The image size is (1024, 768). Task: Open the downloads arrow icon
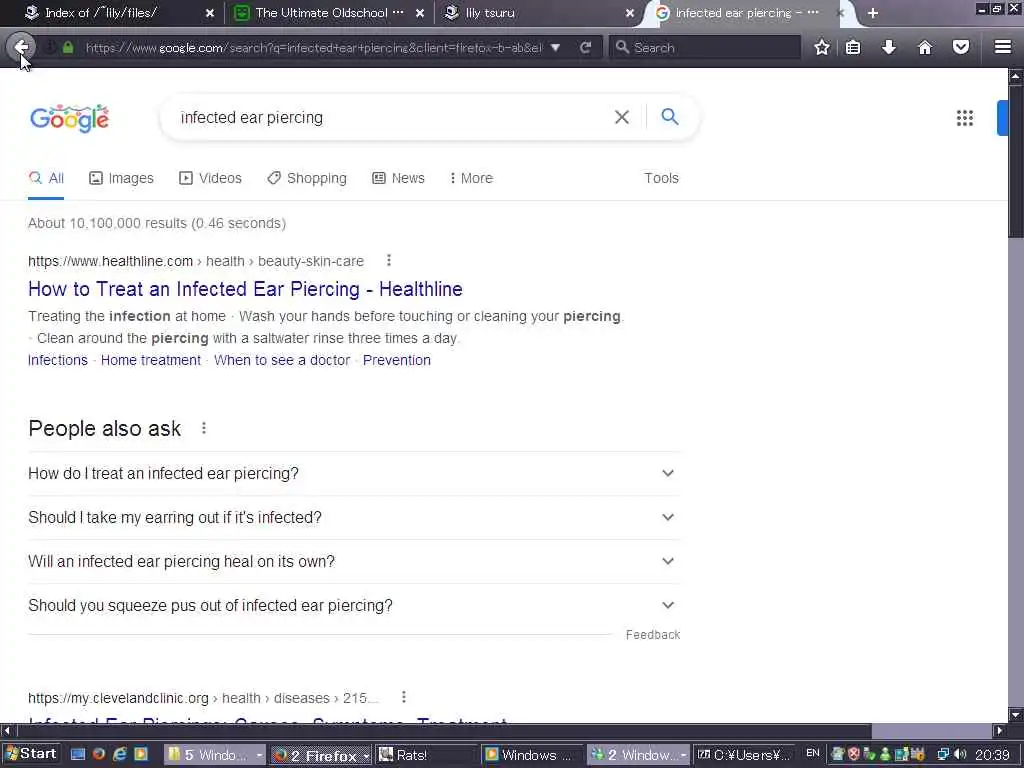pos(889,47)
